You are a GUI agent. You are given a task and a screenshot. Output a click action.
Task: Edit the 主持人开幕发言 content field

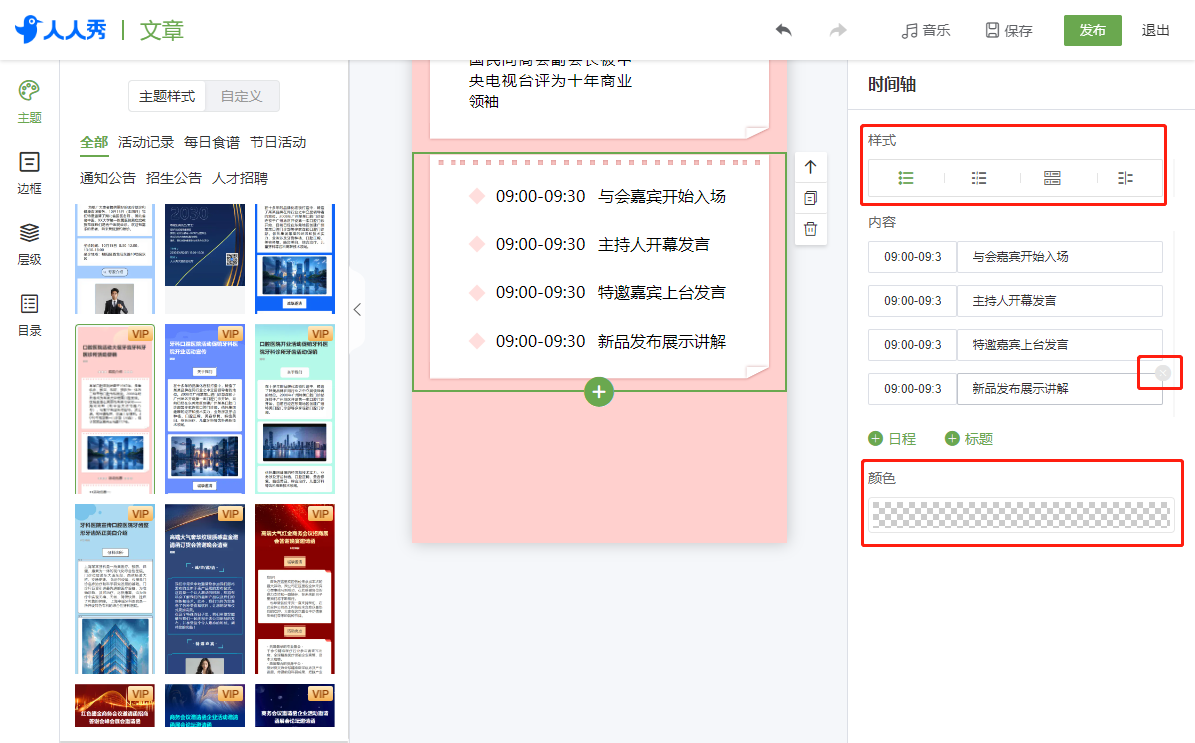[1059, 301]
